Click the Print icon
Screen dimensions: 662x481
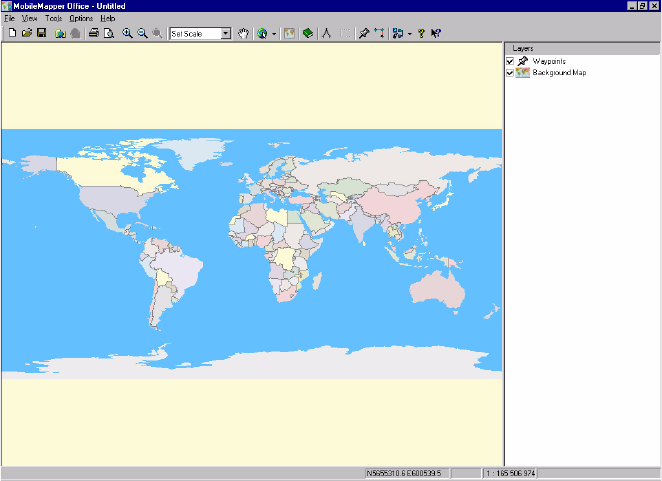pos(93,33)
